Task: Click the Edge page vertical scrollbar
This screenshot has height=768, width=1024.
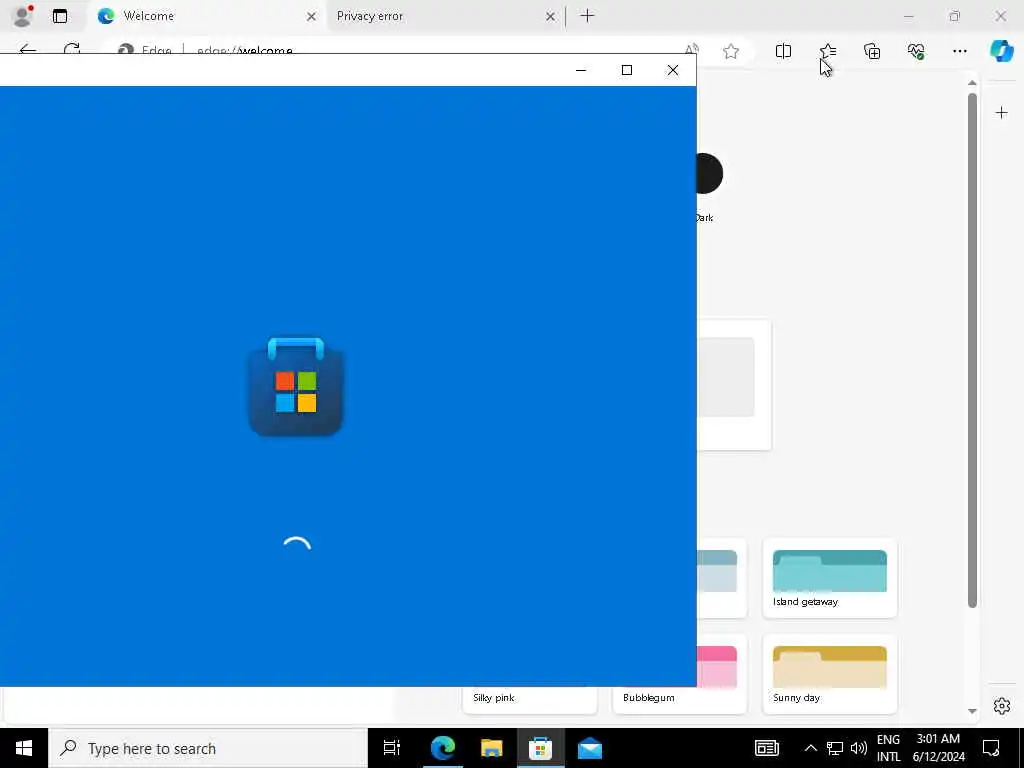Action: click(972, 350)
